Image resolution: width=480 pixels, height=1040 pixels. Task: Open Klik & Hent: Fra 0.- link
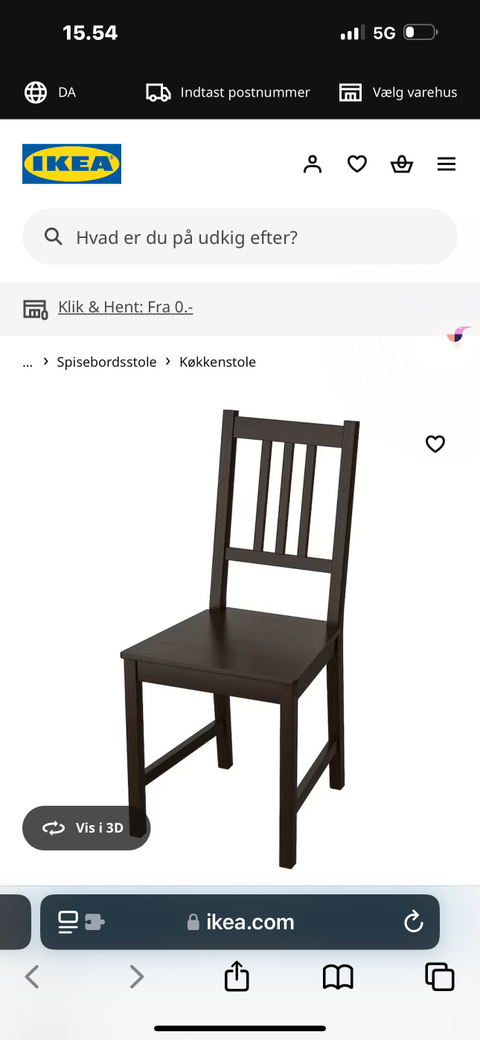125,307
